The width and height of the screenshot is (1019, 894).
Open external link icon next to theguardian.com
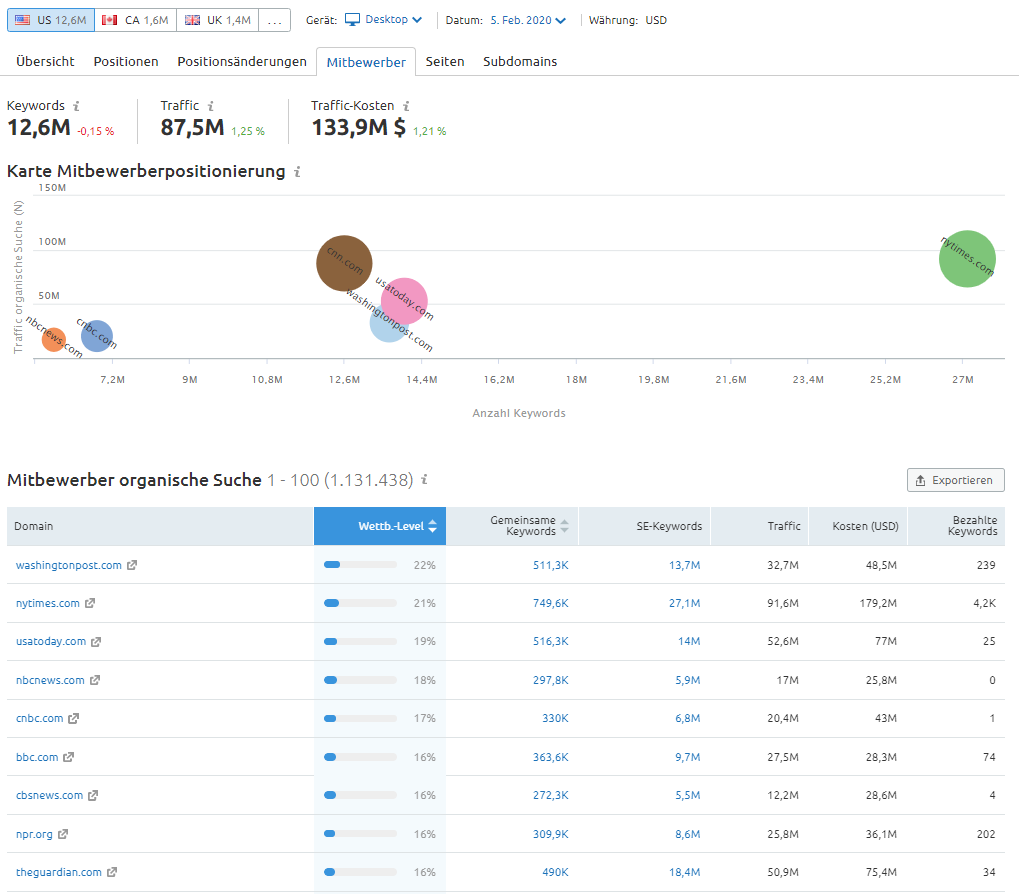[x=112, y=872]
